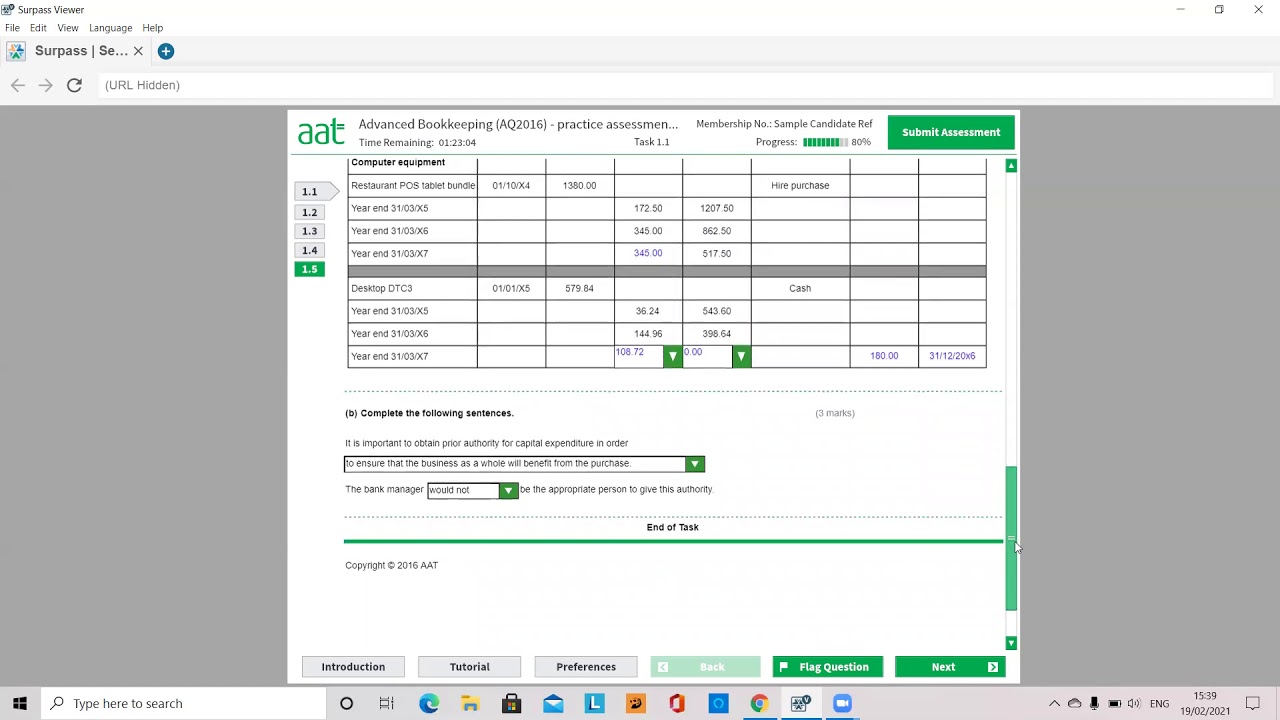Viewport: 1280px width, 720px height.
Task: Show hidden system tray icons
Action: [x=1054, y=703]
